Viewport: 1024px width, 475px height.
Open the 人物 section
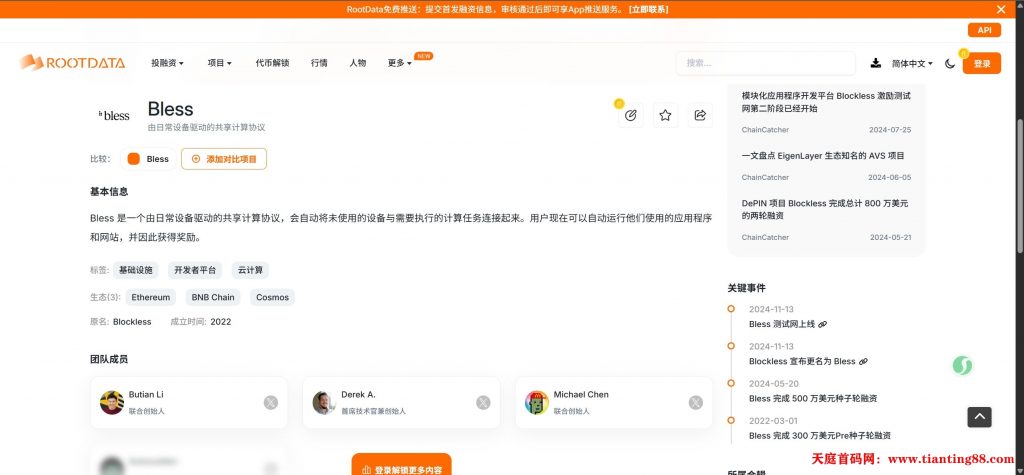pos(358,63)
